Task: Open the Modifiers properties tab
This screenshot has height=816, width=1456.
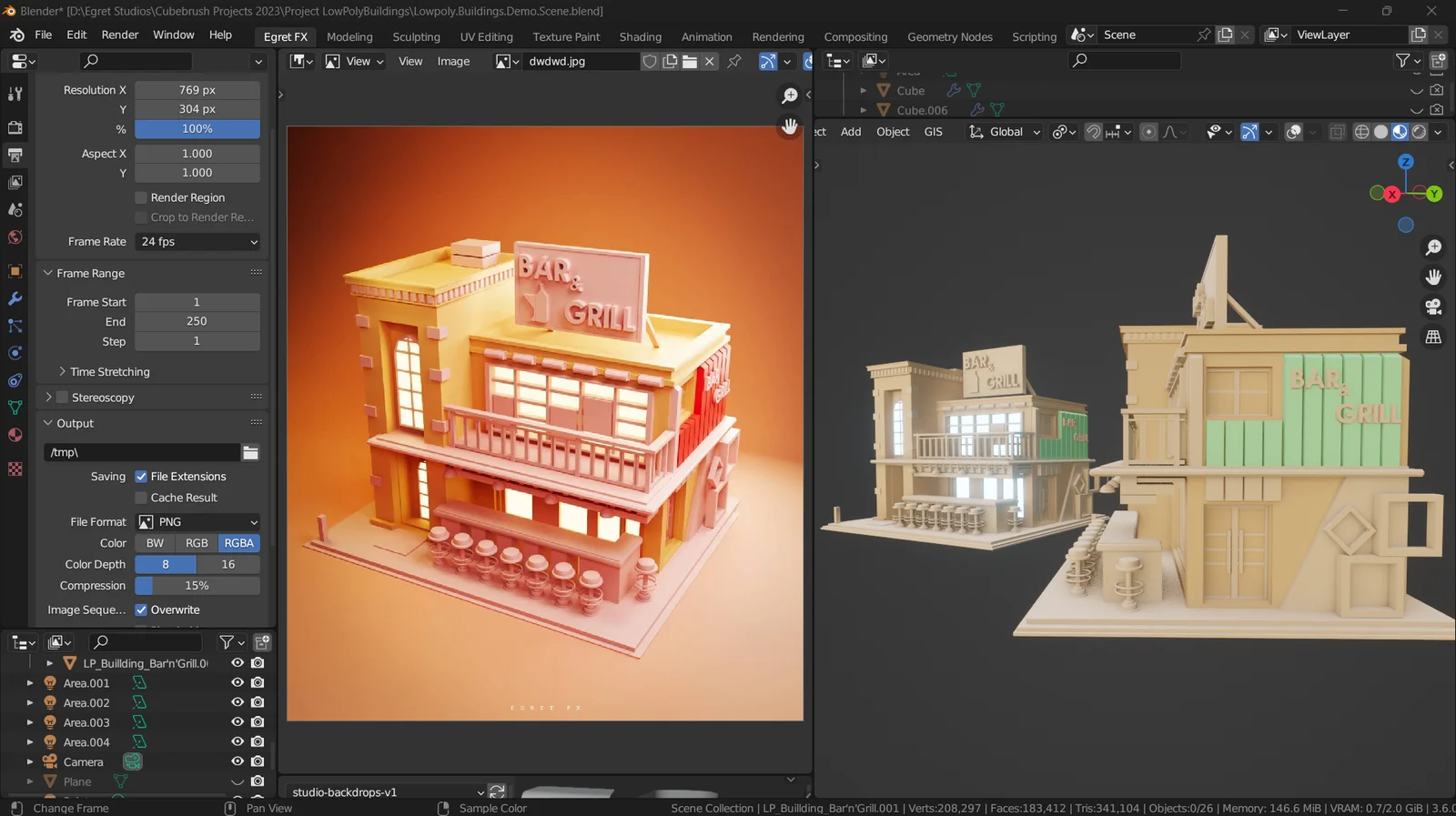Action: pos(15,298)
